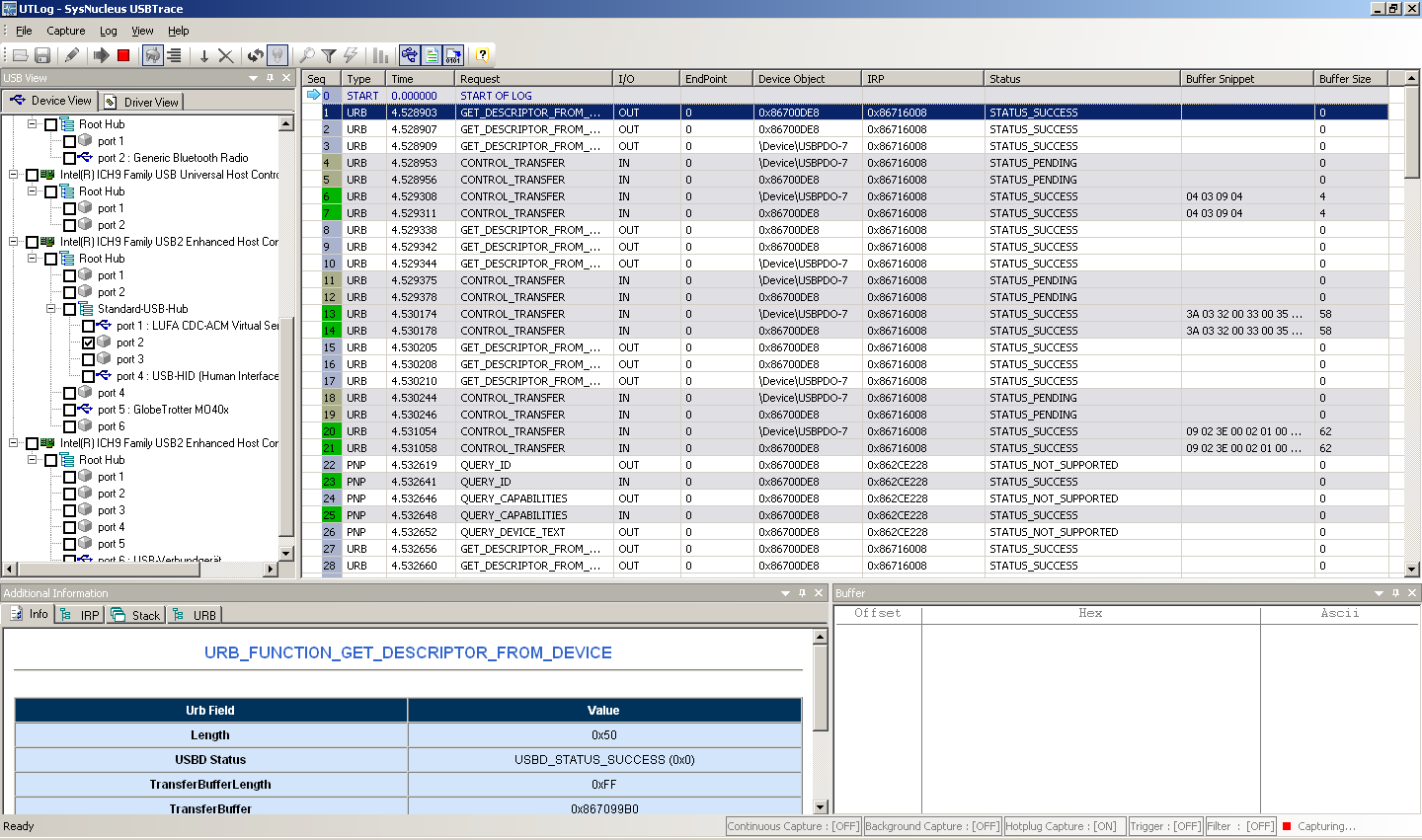Switch to the IRP tab
The height and width of the screenshot is (840, 1422).
tap(80, 615)
